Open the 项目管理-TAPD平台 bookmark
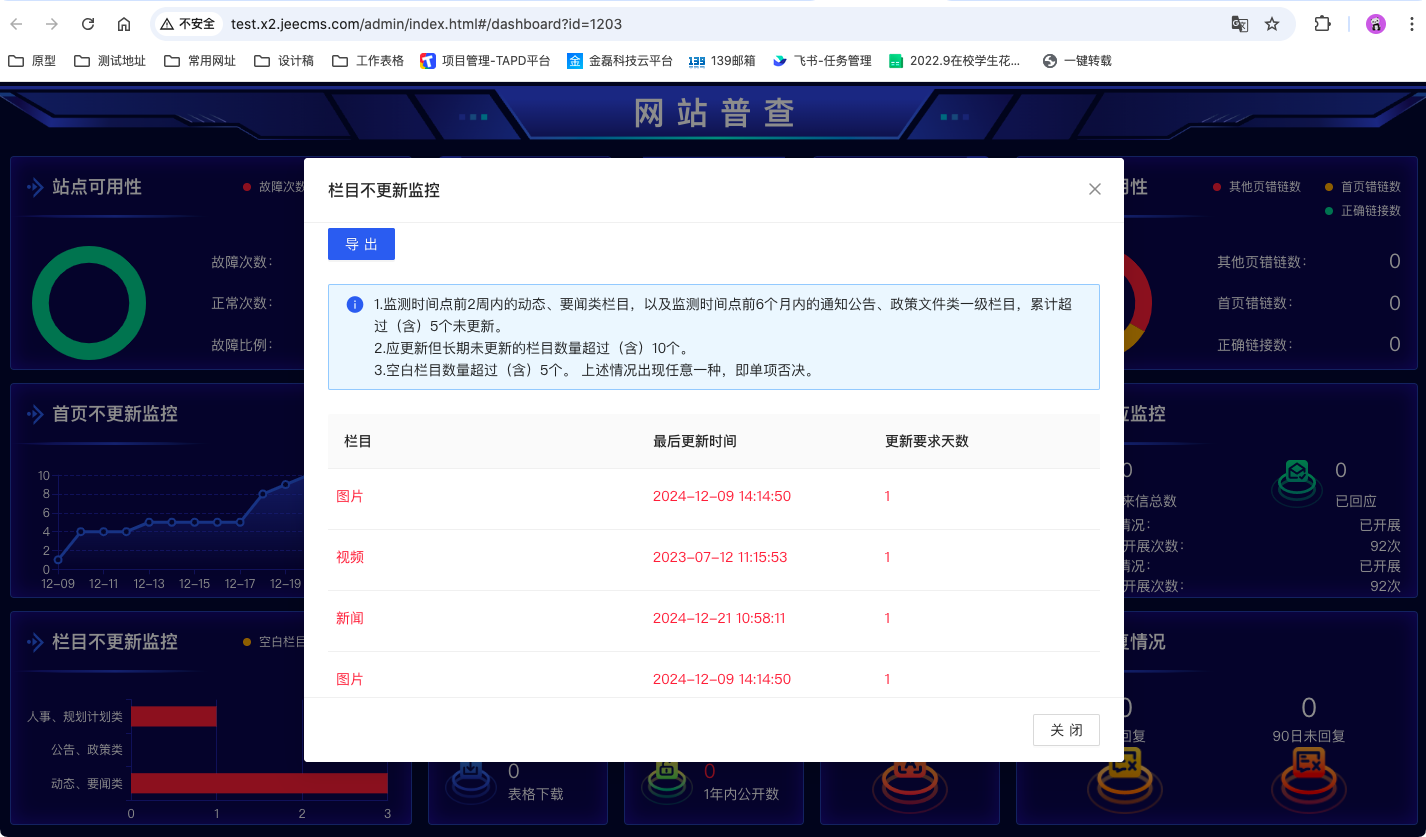Viewport: 1426px width, 837px height. [485, 61]
